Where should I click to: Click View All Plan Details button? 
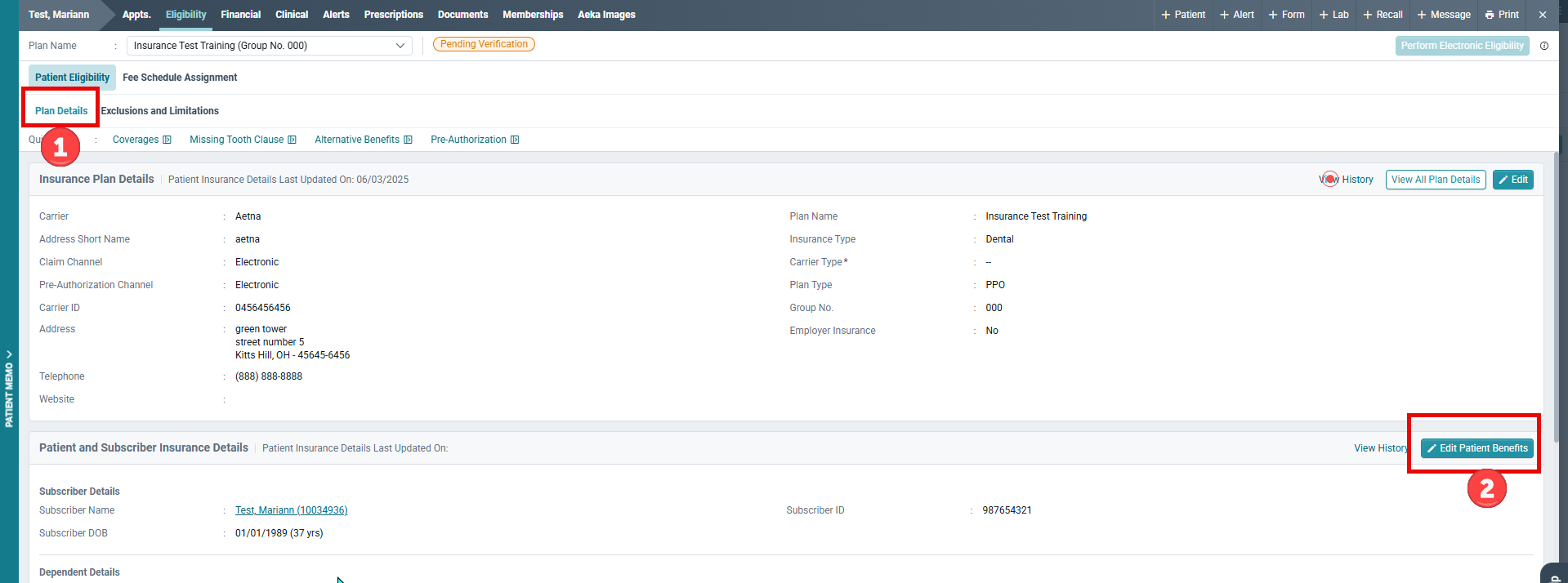point(1436,180)
